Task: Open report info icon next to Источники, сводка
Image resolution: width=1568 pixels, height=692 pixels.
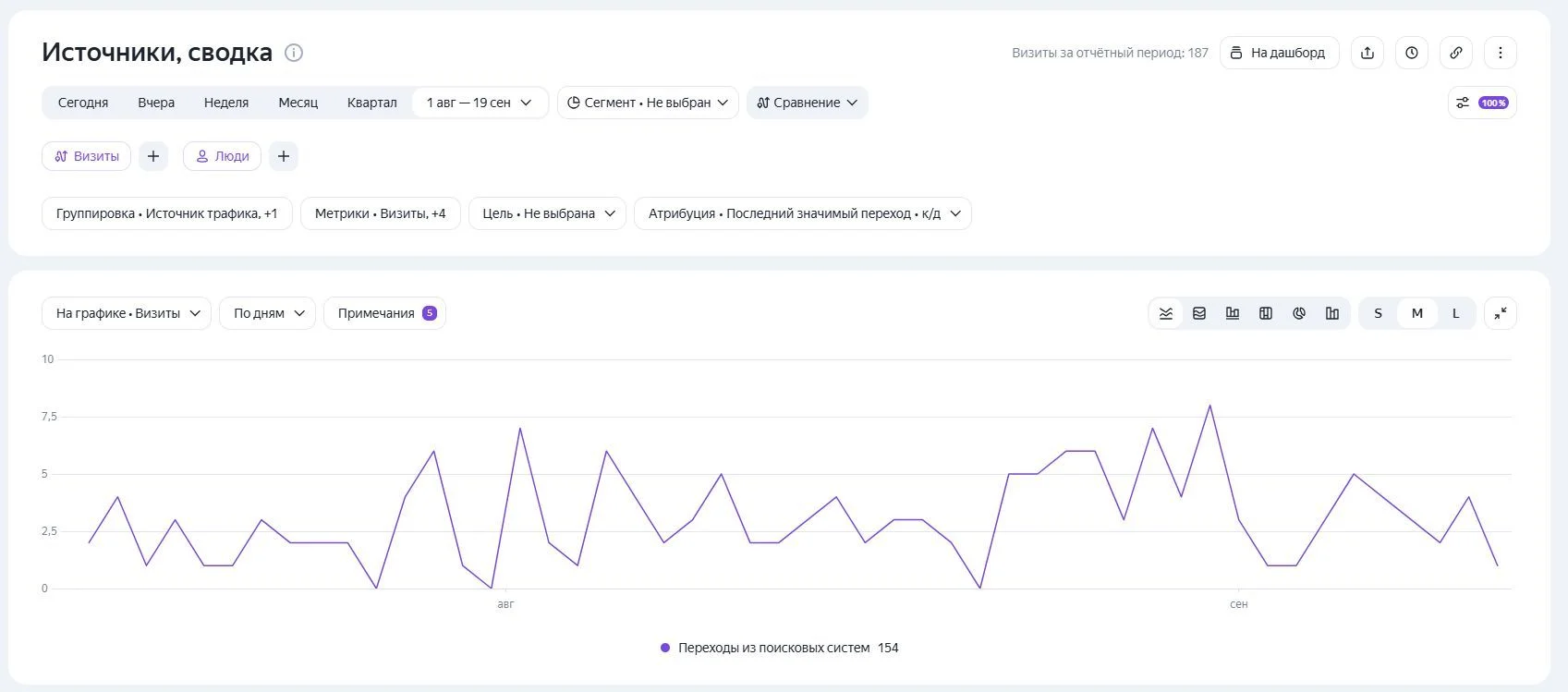Action: click(294, 53)
